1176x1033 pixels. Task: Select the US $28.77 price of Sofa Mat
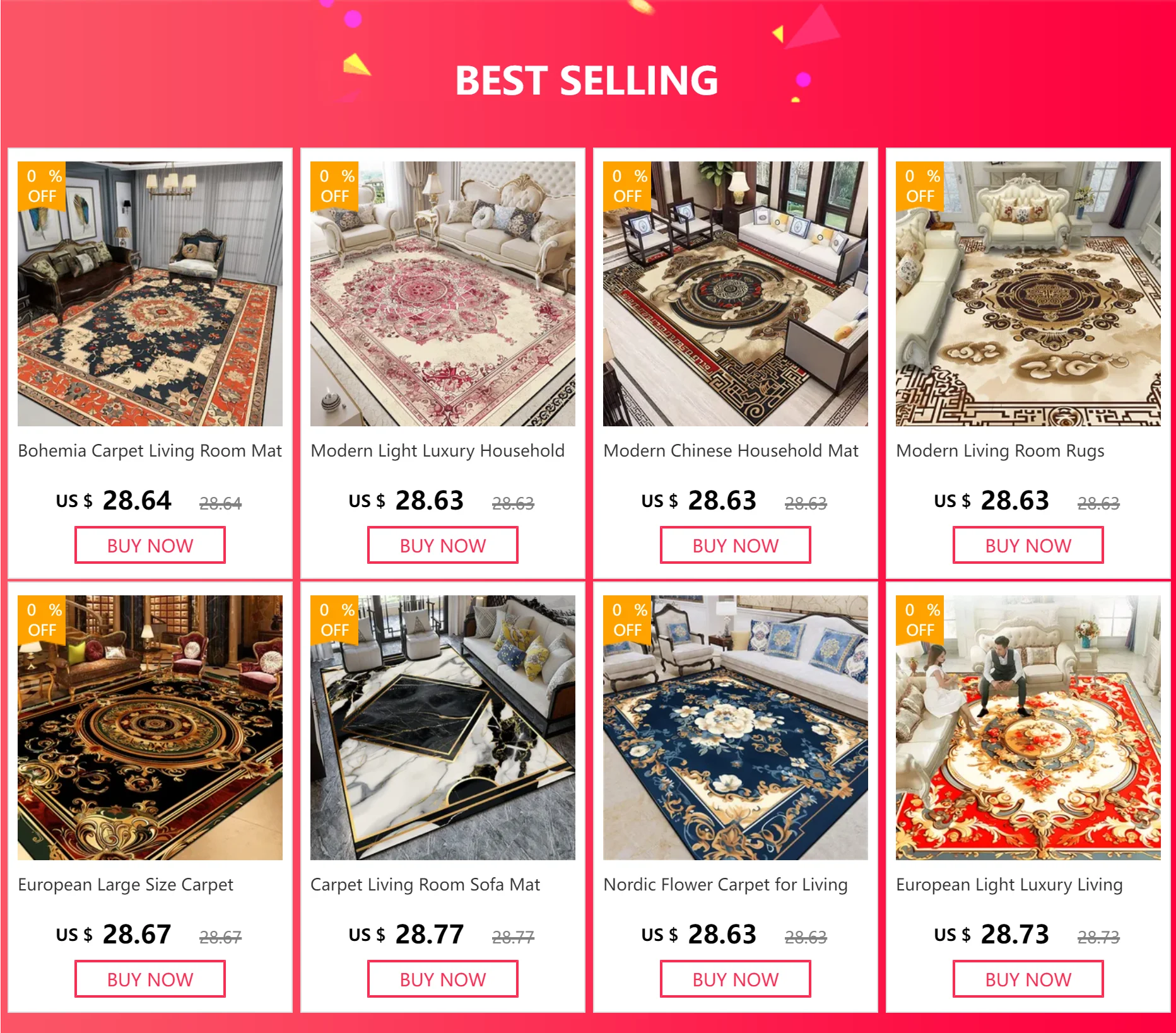[406, 935]
